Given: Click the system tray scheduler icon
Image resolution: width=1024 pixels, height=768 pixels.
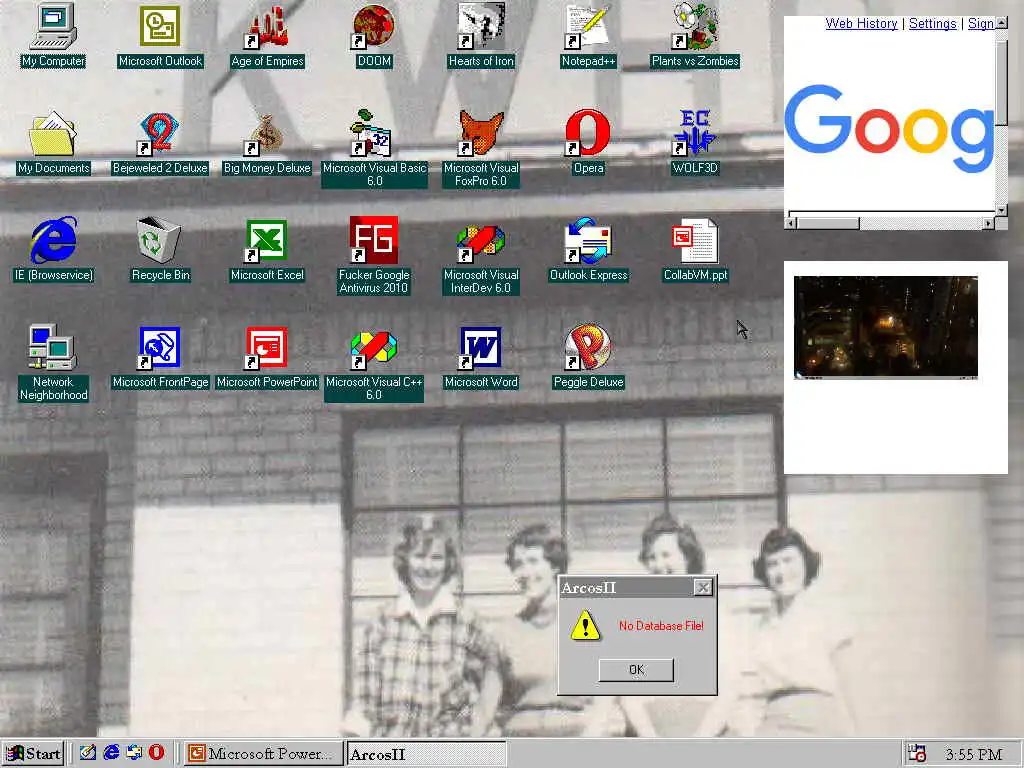Looking at the screenshot, I should pos(917,754).
